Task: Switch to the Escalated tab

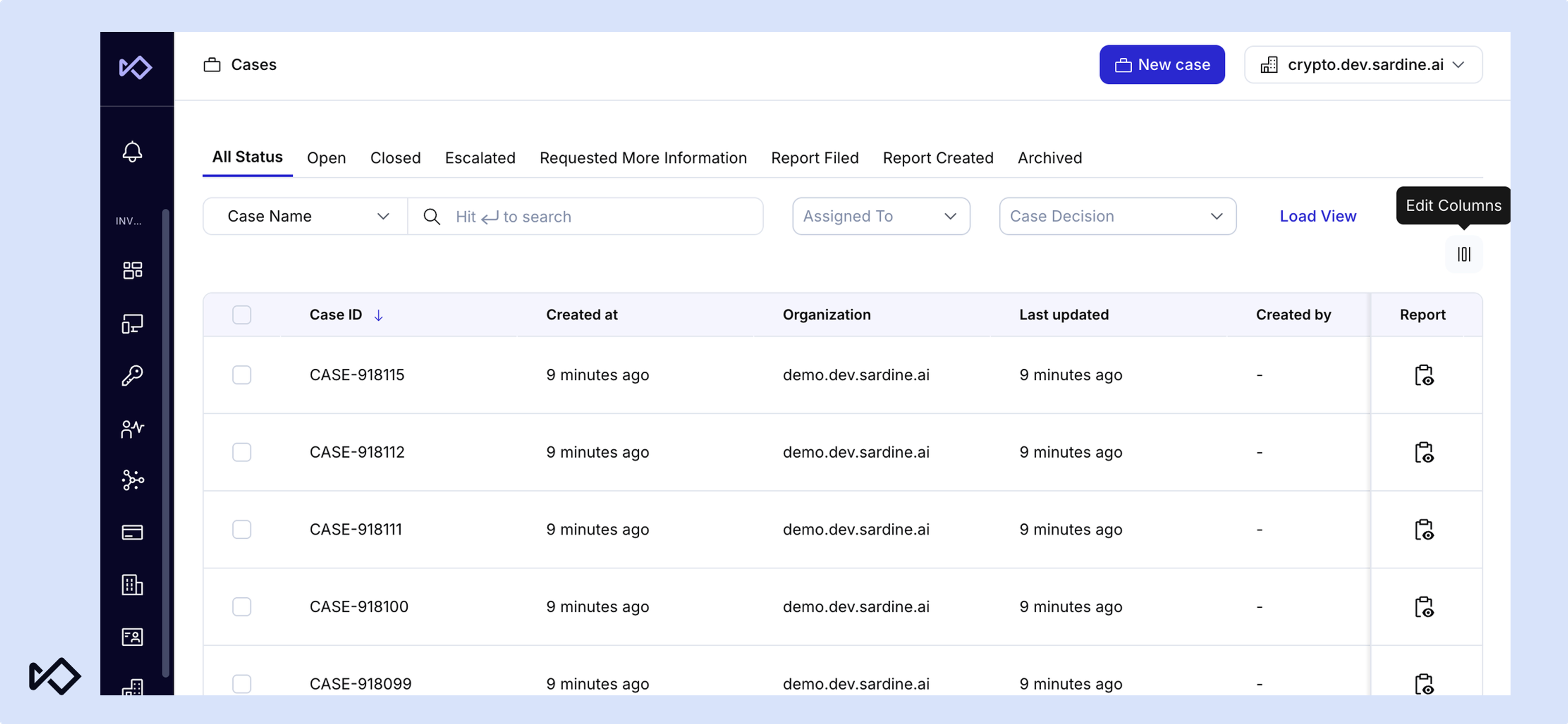Action: click(x=480, y=158)
